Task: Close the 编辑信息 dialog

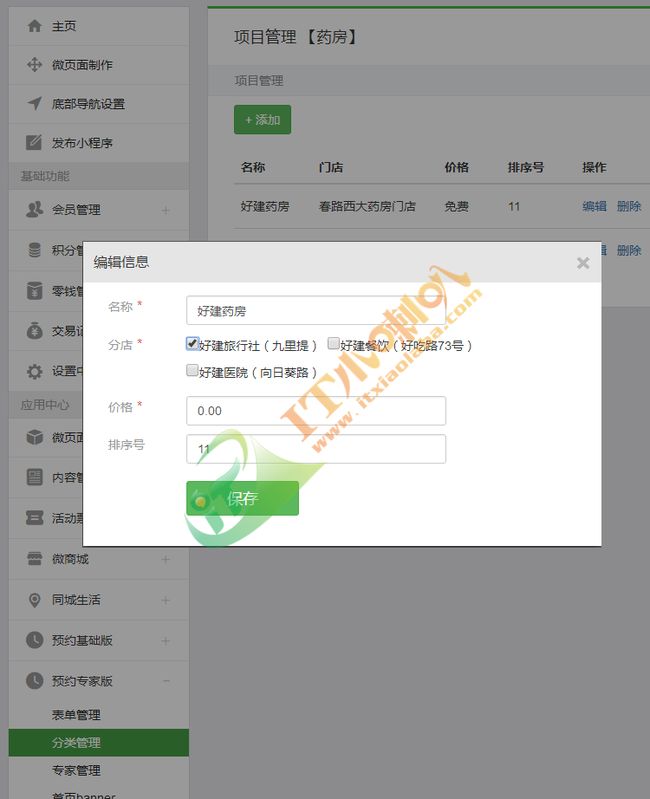Action: [583, 263]
